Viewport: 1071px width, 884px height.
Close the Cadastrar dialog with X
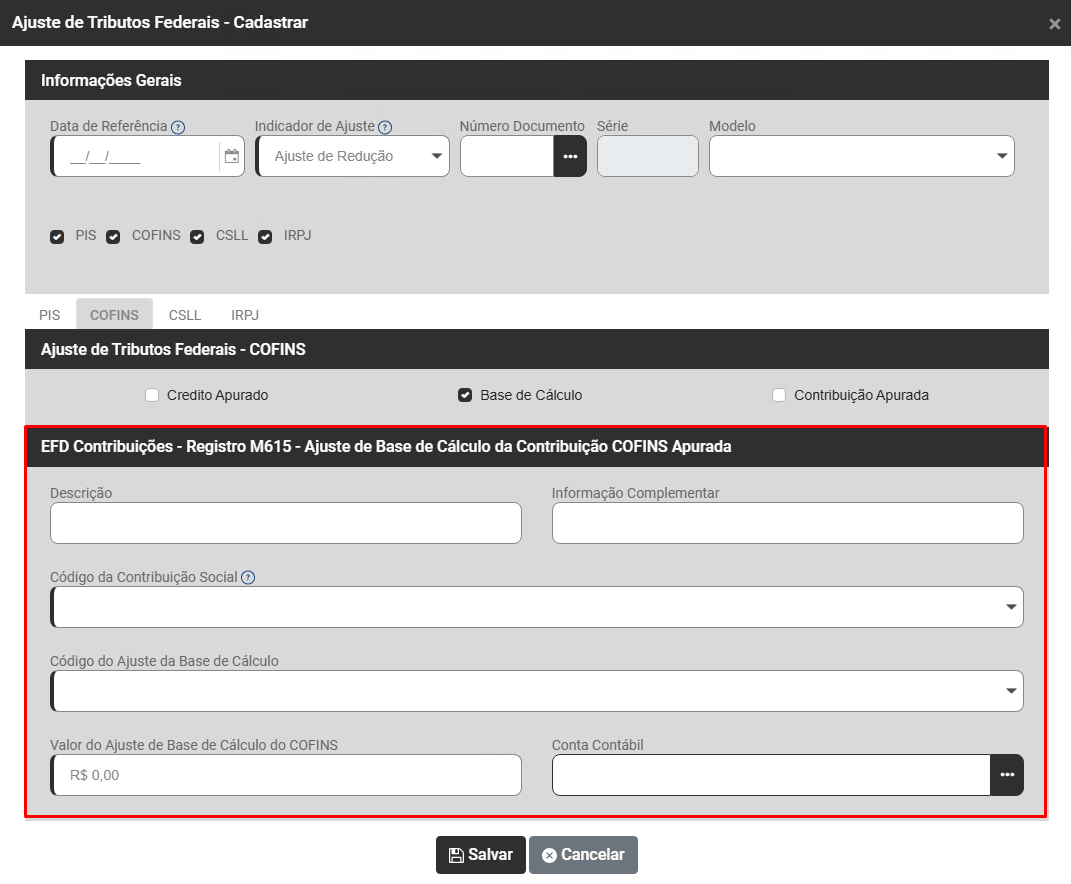[1055, 24]
